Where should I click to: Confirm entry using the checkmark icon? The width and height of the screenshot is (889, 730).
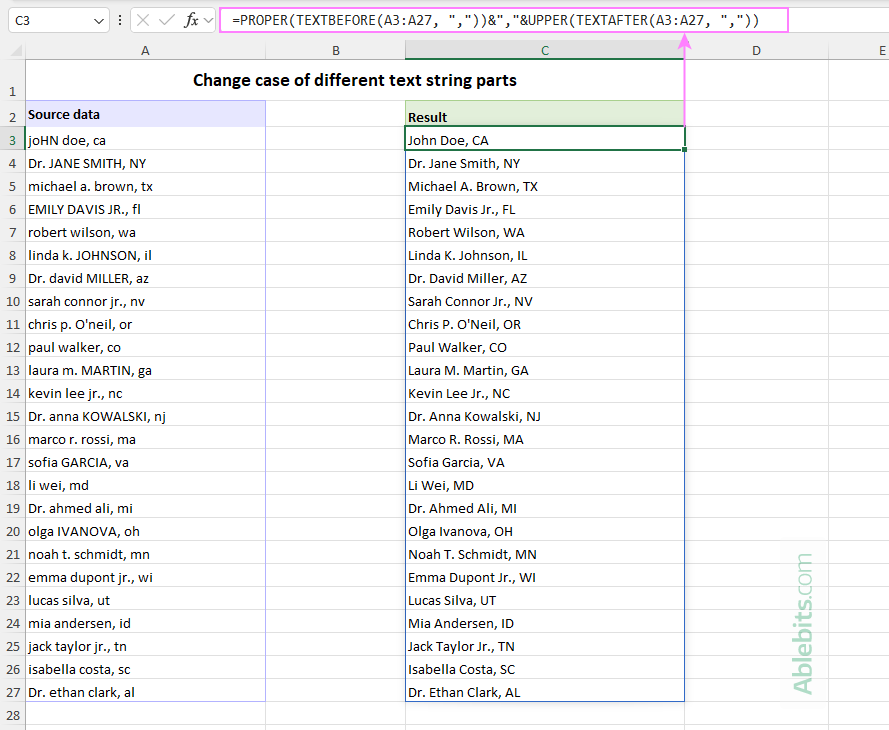coord(165,20)
